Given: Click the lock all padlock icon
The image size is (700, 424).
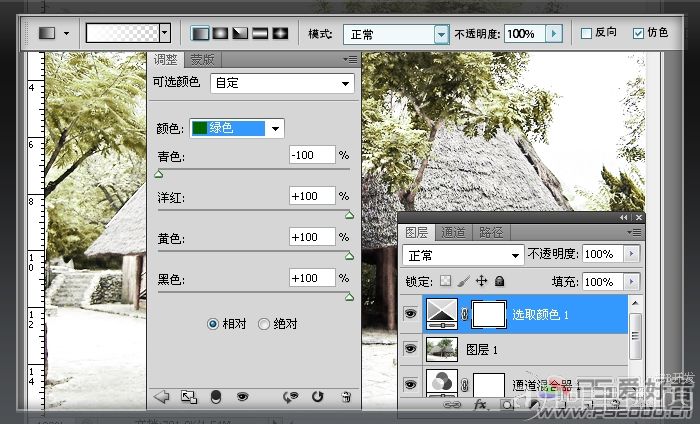Looking at the screenshot, I should coord(500,281).
